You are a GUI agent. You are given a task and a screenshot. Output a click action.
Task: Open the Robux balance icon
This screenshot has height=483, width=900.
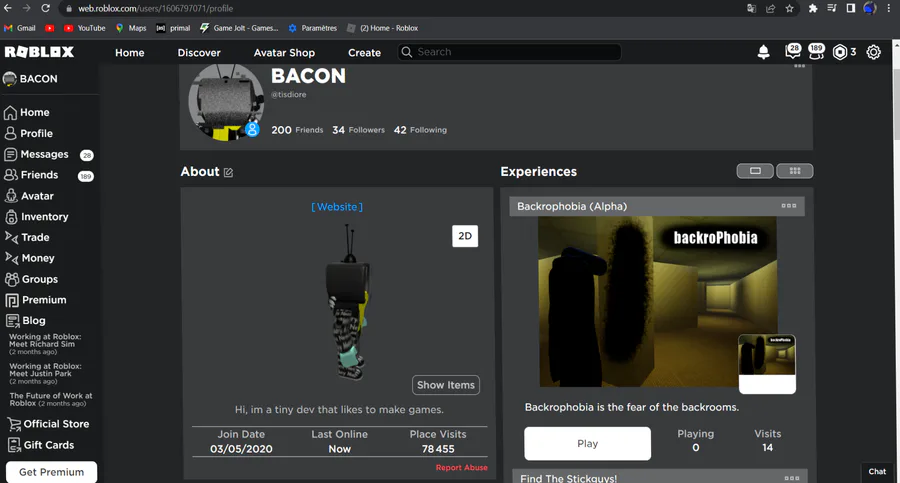pyautogui.click(x=840, y=52)
